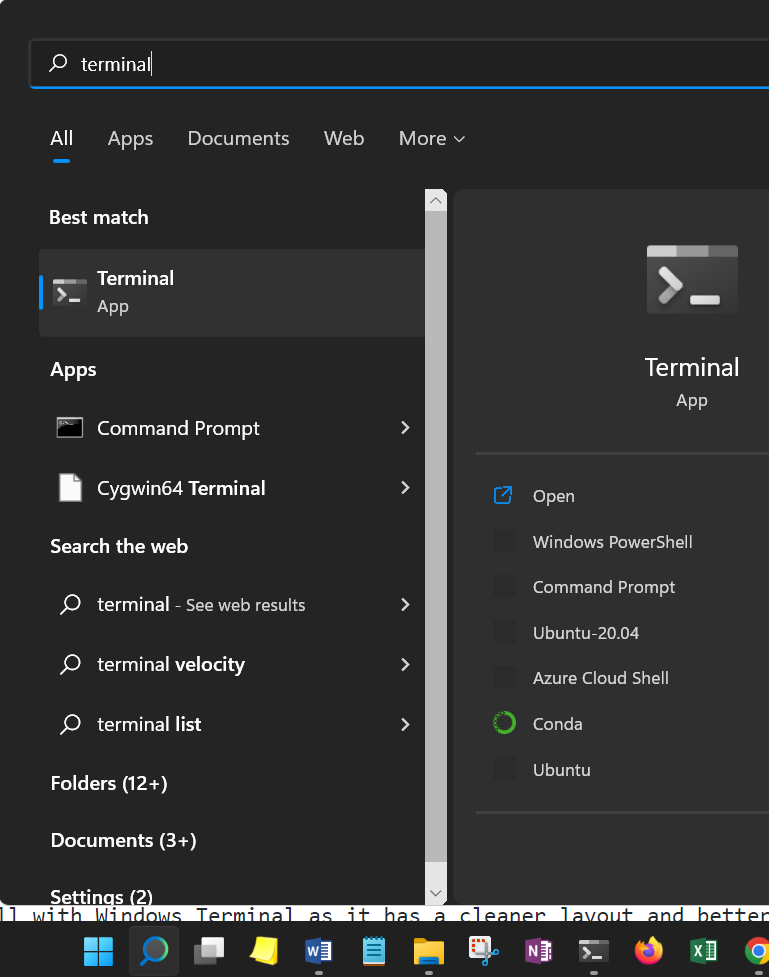This screenshot has width=769, height=977.
Task: Expand the Settings (2) group
Action: pos(102,897)
